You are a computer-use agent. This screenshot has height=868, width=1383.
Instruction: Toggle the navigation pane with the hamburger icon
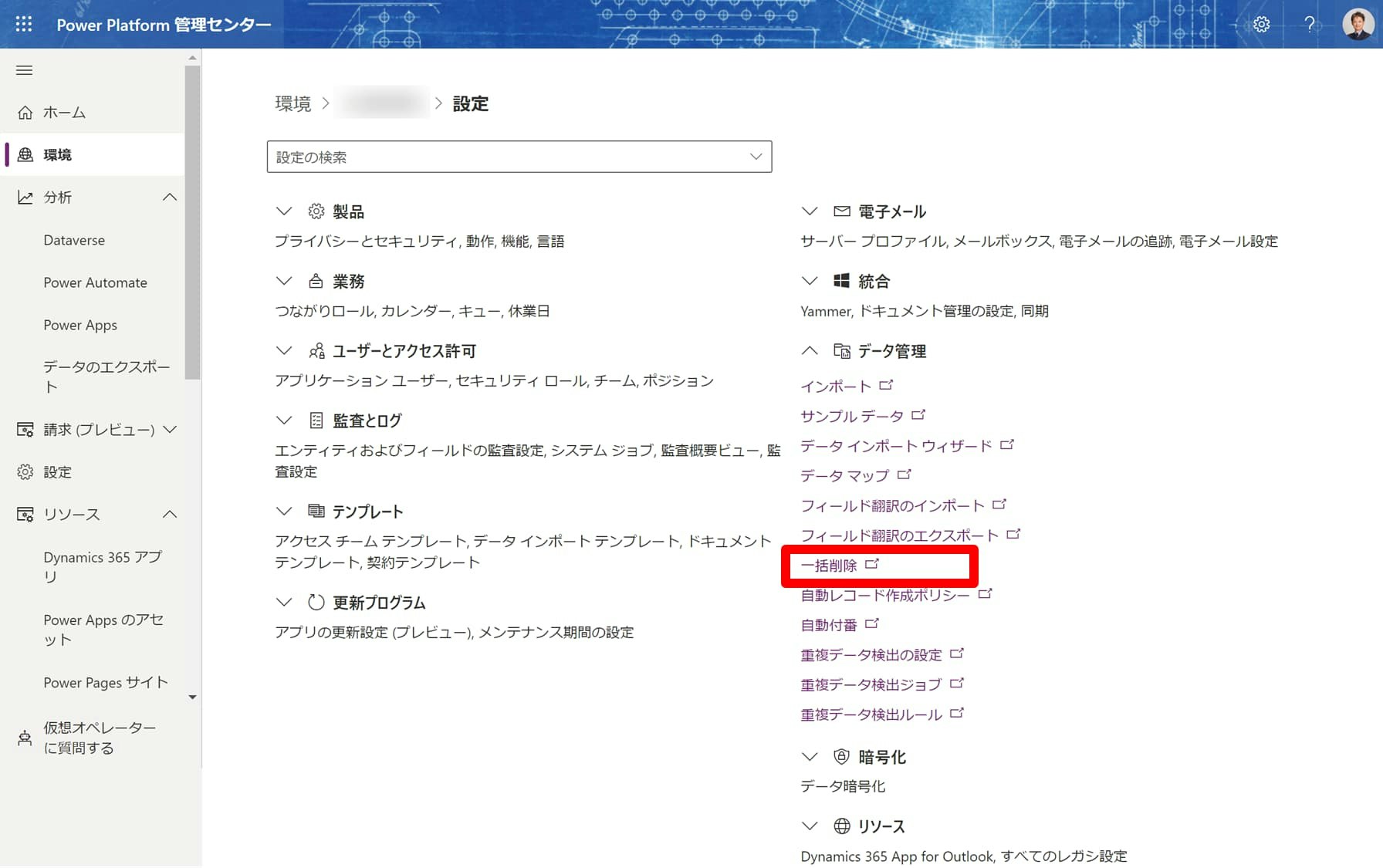[x=24, y=69]
